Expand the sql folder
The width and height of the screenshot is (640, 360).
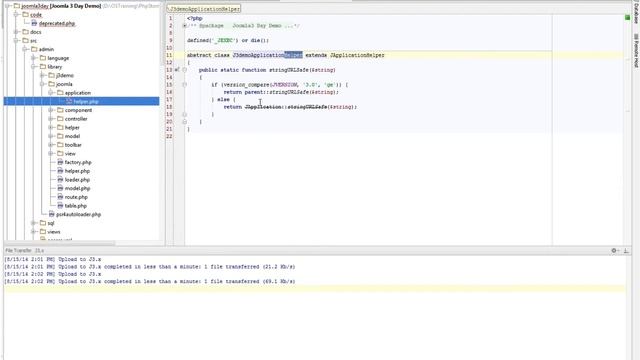pyautogui.click(x=34, y=223)
